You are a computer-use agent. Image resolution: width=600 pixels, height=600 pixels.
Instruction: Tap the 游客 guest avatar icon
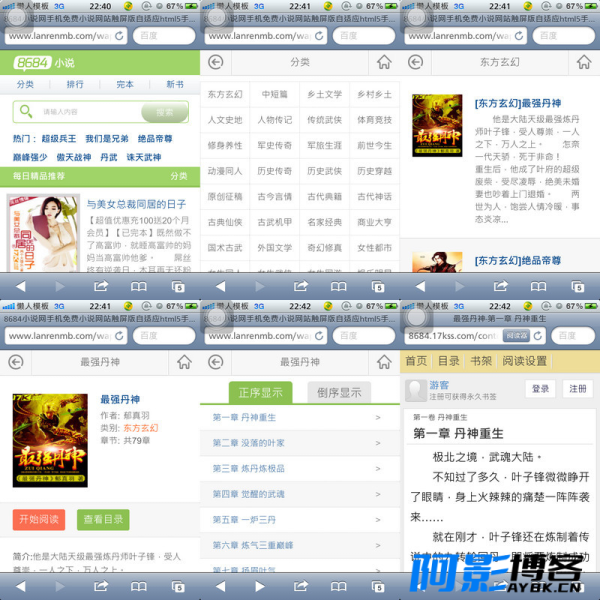[x=414, y=388]
